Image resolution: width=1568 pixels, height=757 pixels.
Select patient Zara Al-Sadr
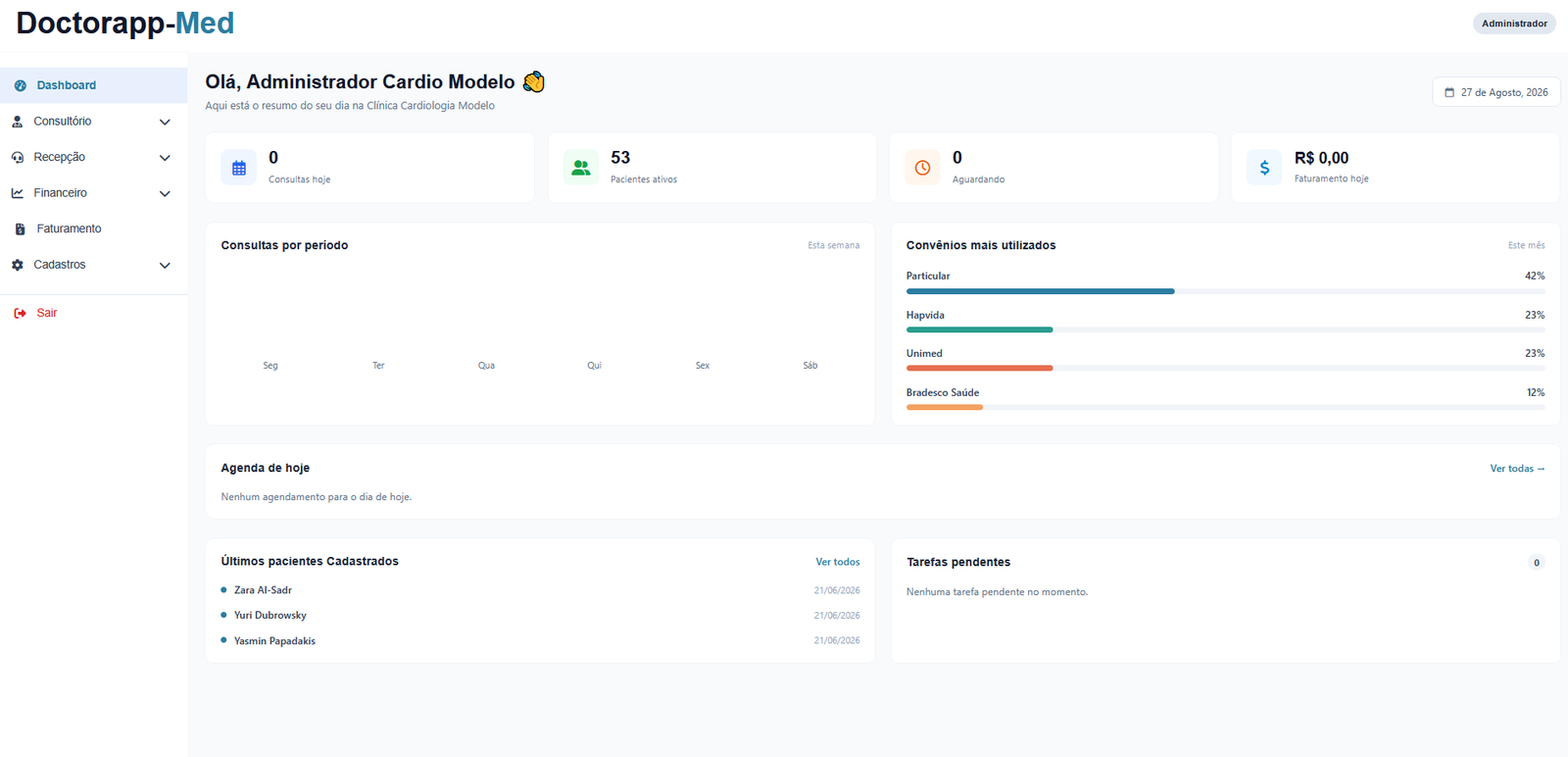coord(263,590)
